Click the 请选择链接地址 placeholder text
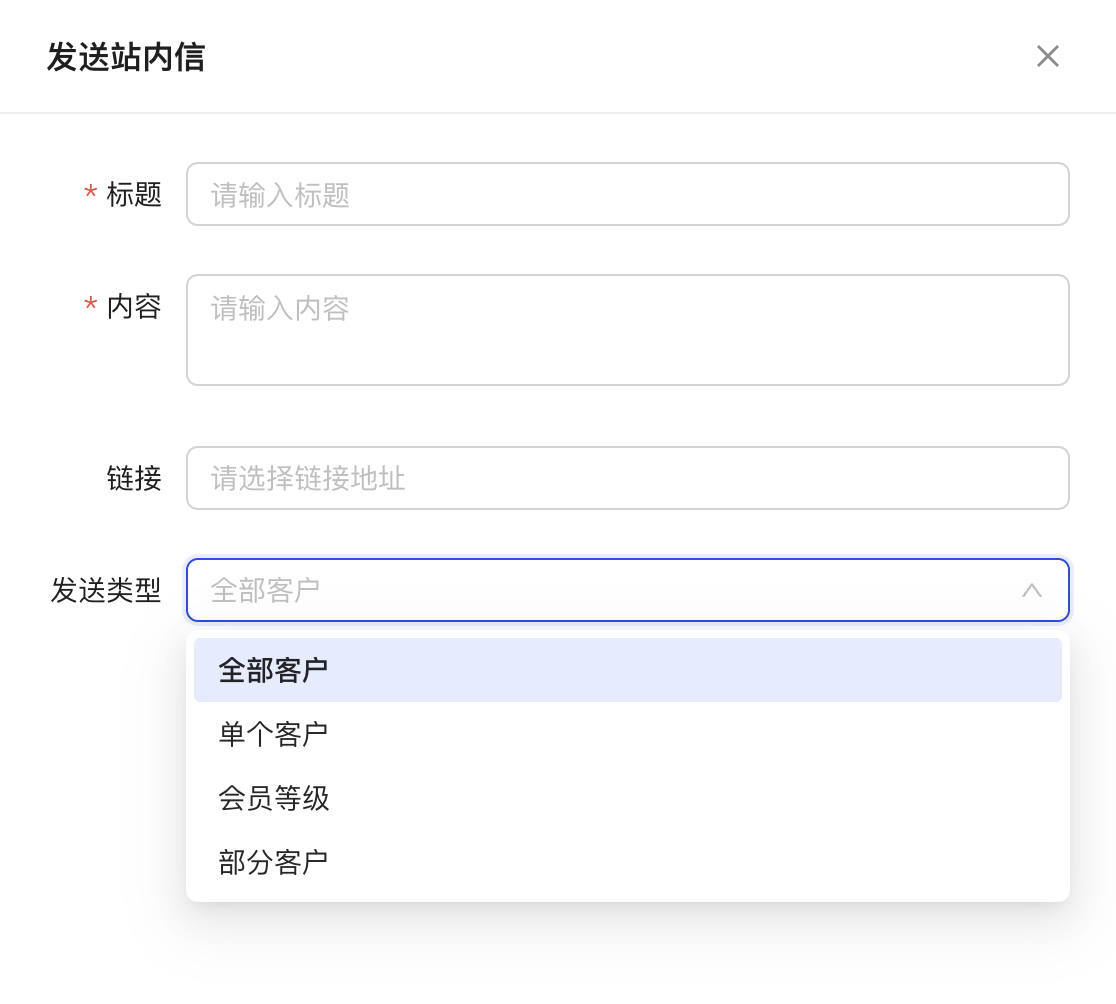 pos(308,478)
